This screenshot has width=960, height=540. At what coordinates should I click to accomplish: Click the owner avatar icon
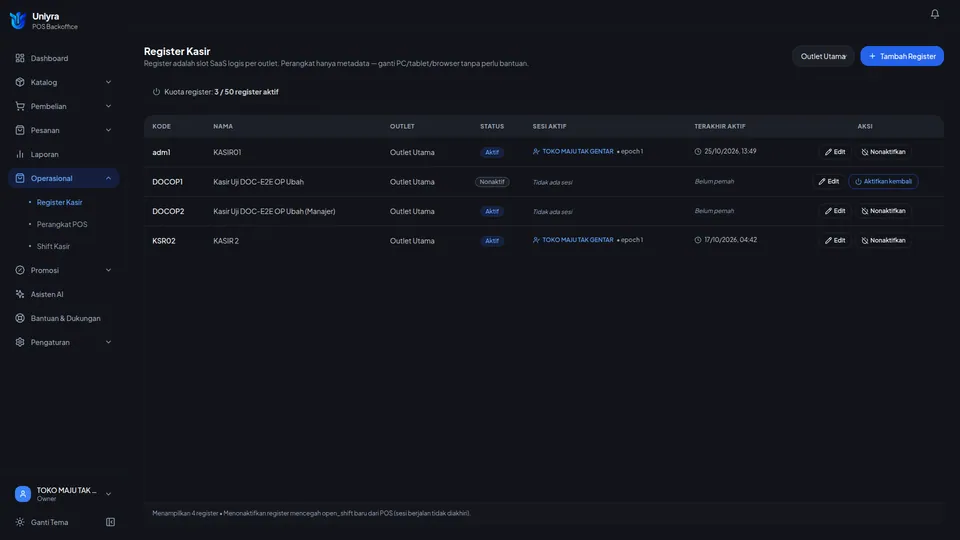click(23, 493)
